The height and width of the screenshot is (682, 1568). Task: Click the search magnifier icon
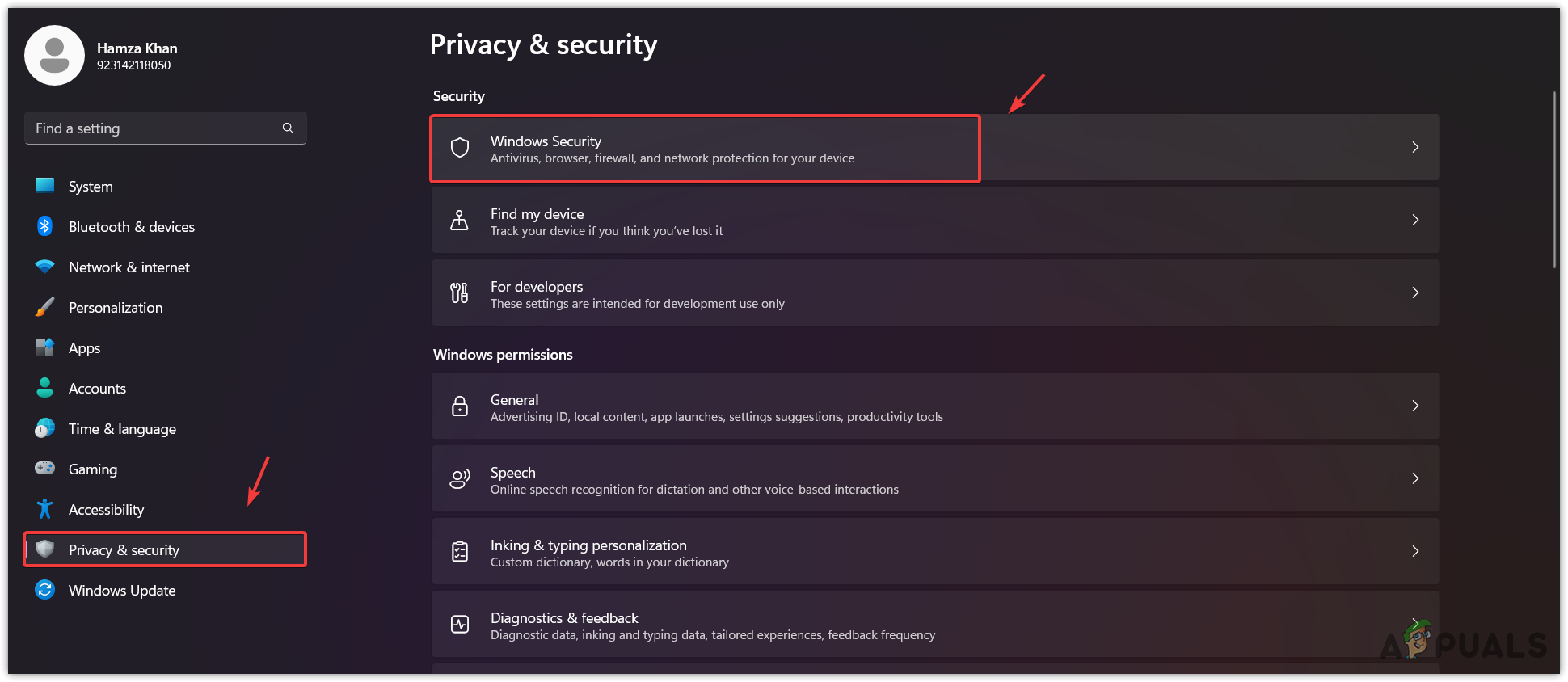click(x=288, y=128)
